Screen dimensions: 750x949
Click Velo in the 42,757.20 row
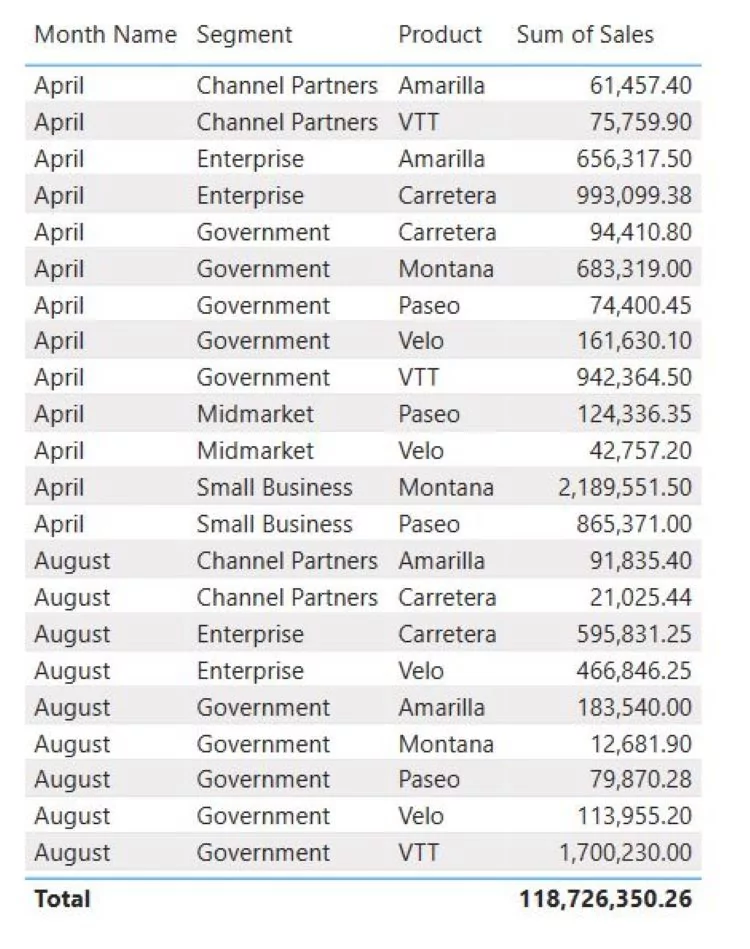tap(421, 452)
